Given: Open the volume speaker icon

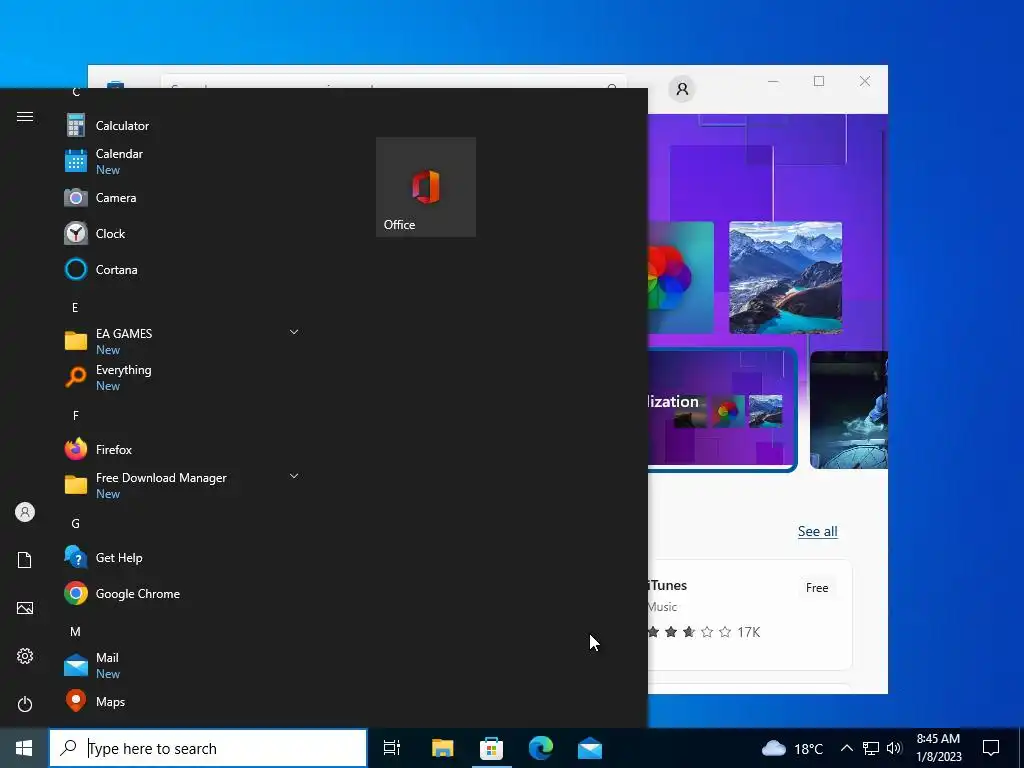Looking at the screenshot, I should (894, 748).
